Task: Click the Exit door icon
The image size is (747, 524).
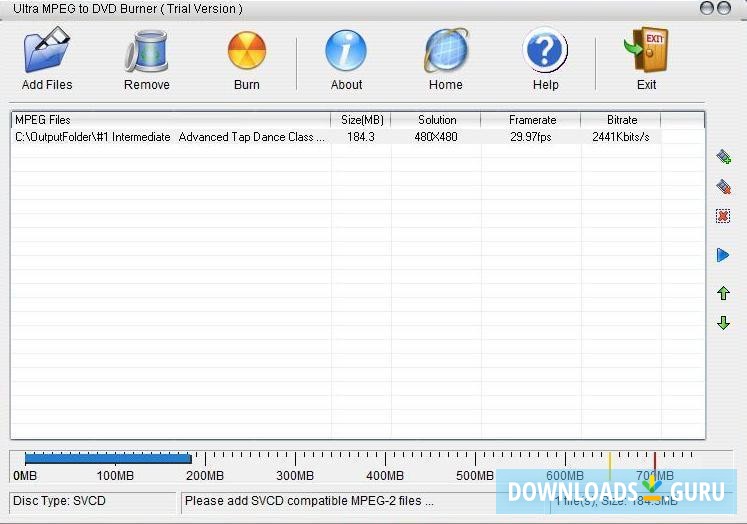Action: tap(647, 50)
